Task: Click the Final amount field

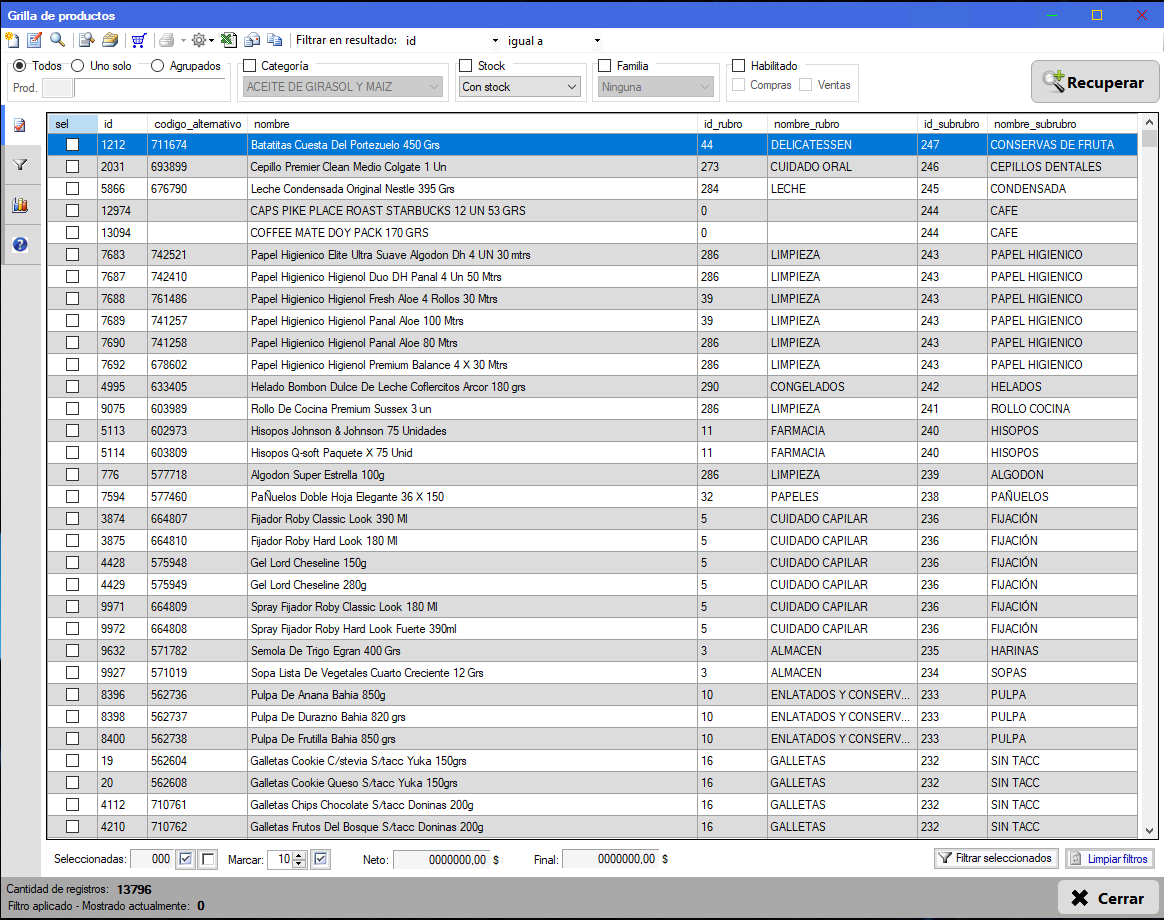Action: click(610, 859)
